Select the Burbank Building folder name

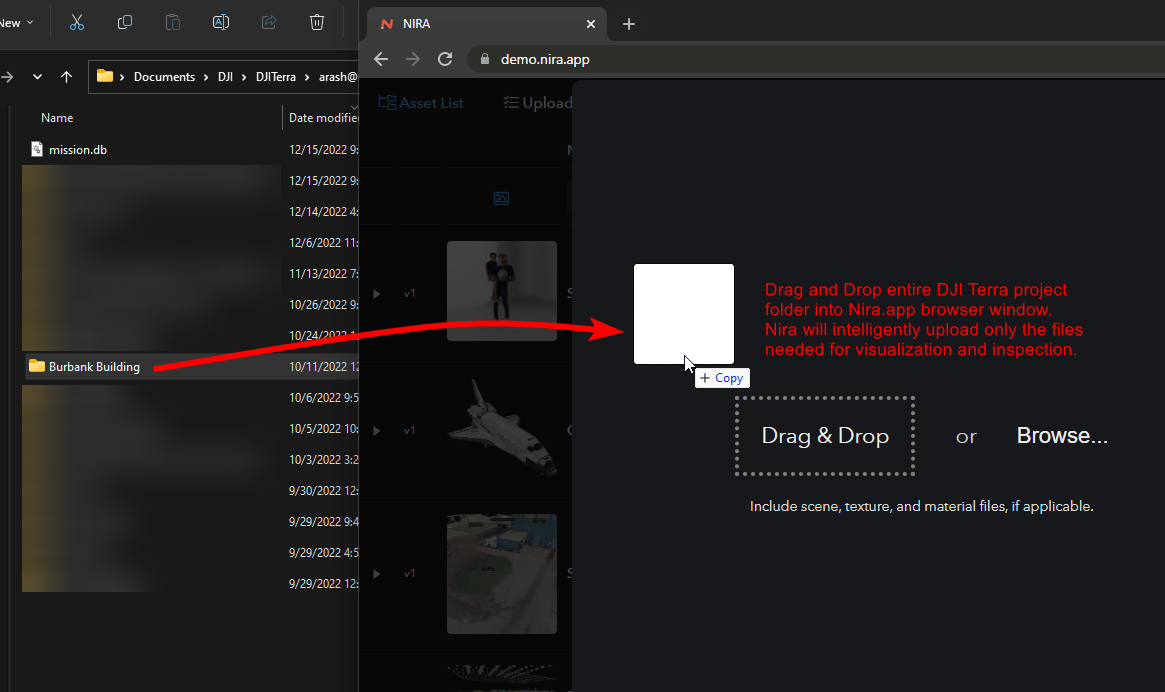pos(94,366)
